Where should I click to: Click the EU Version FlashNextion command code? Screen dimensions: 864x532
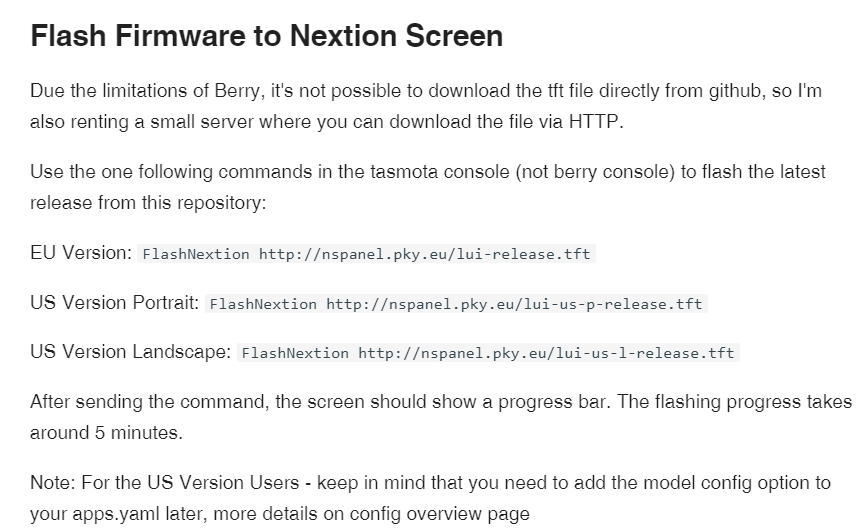click(x=367, y=254)
